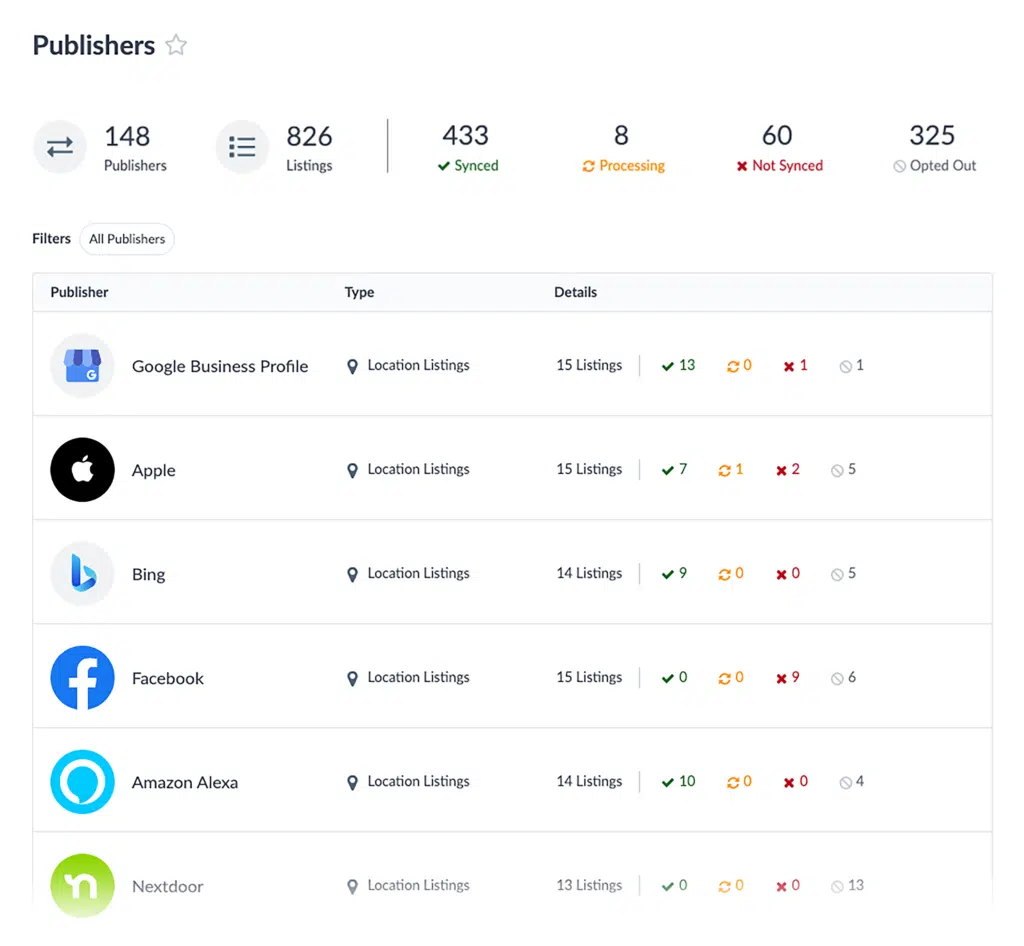
Task: Open the All Publishers filter
Action: point(127,239)
